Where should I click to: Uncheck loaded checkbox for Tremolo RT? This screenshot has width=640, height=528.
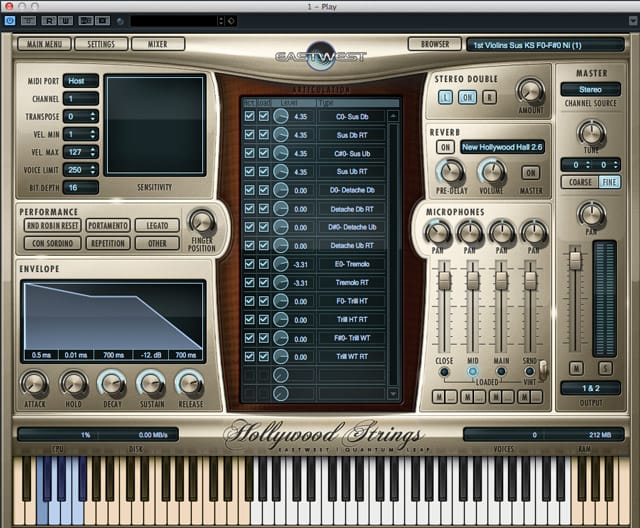click(264, 282)
